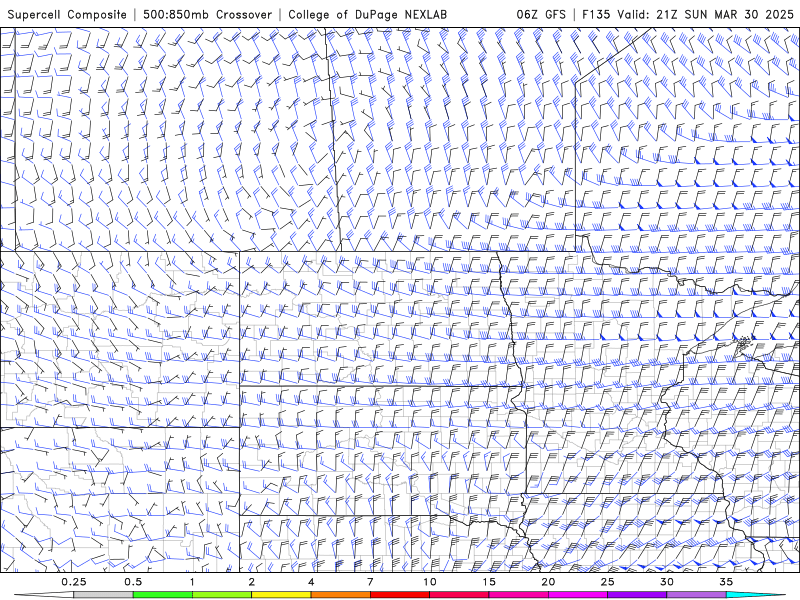Screen dimensions: 800x600
Task: Click the light purple 30–35 color bar segment
Action: (696, 595)
